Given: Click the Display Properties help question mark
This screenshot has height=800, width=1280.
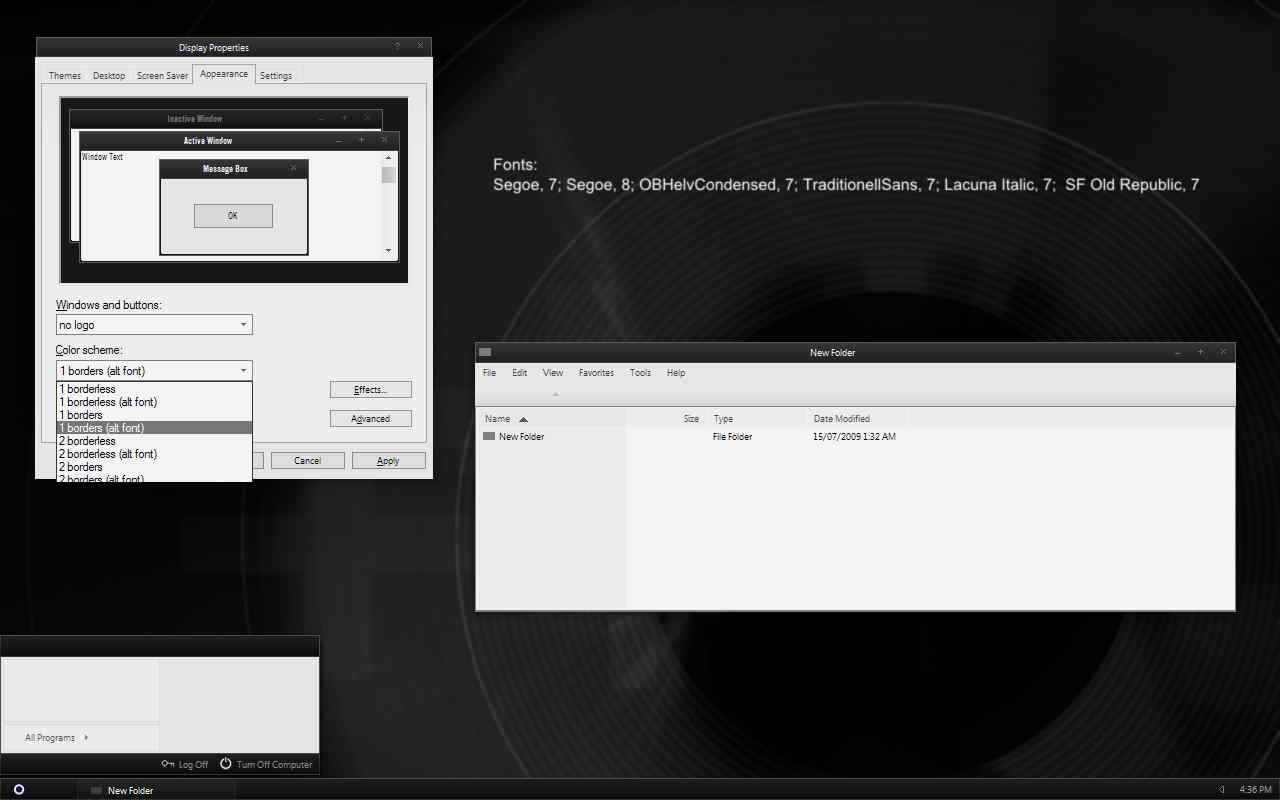Looking at the screenshot, I should coord(397,46).
